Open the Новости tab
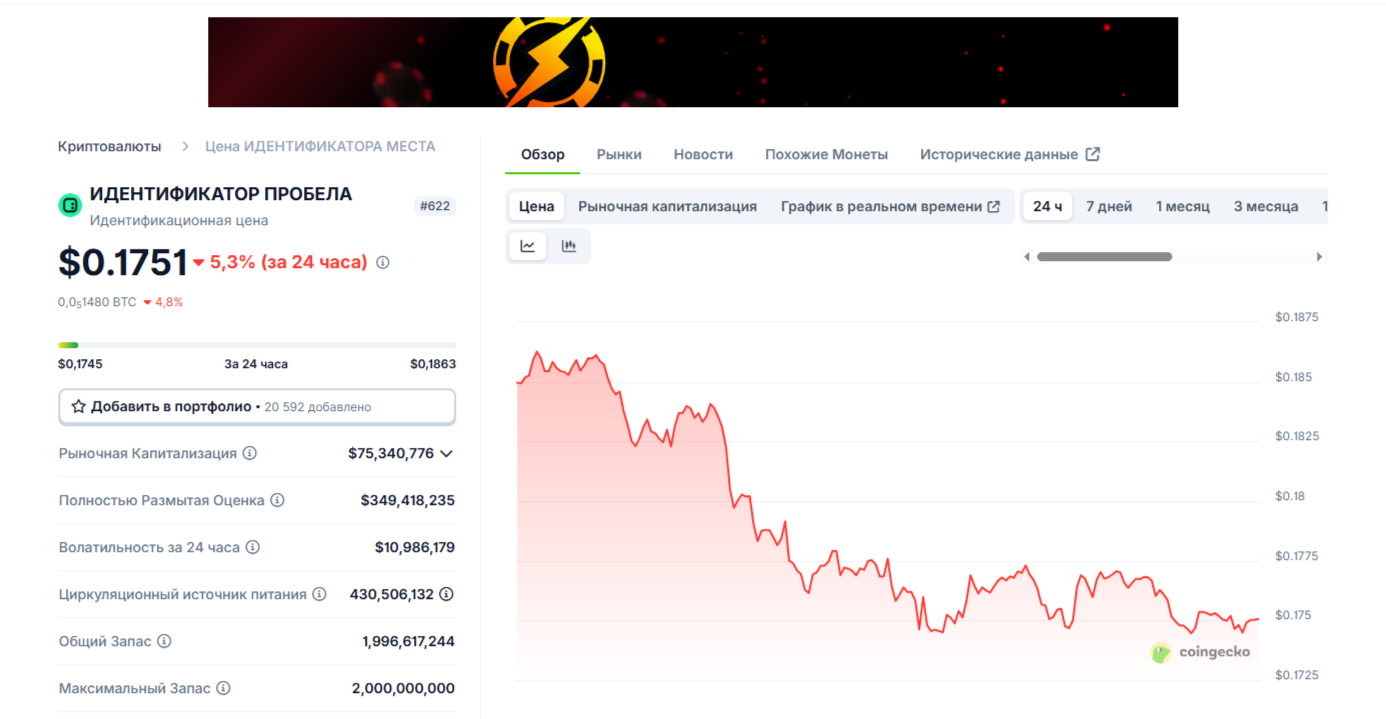 [703, 154]
